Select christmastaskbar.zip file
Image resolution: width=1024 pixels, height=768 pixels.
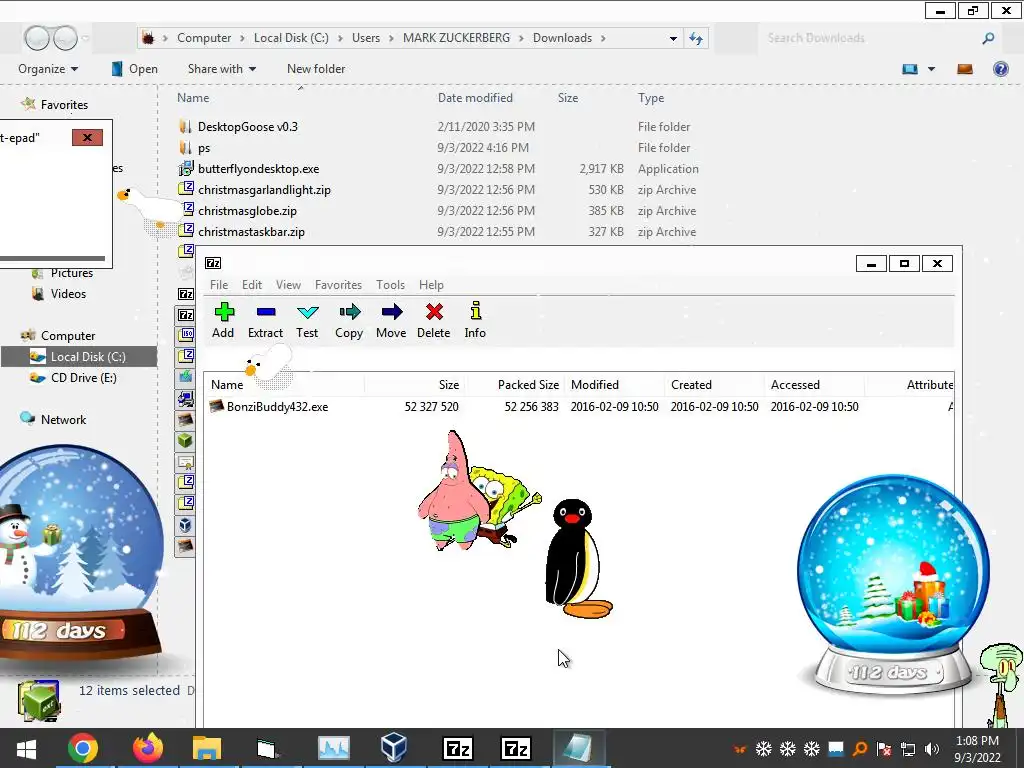click(251, 231)
